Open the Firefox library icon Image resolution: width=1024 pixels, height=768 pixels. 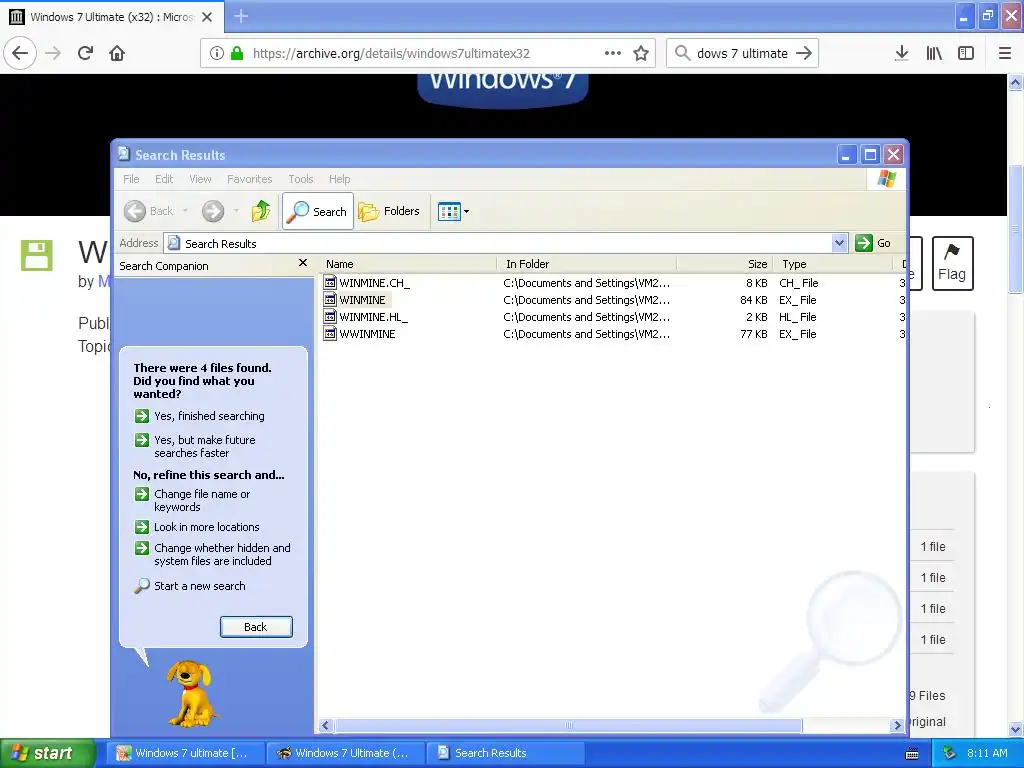pos(934,53)
